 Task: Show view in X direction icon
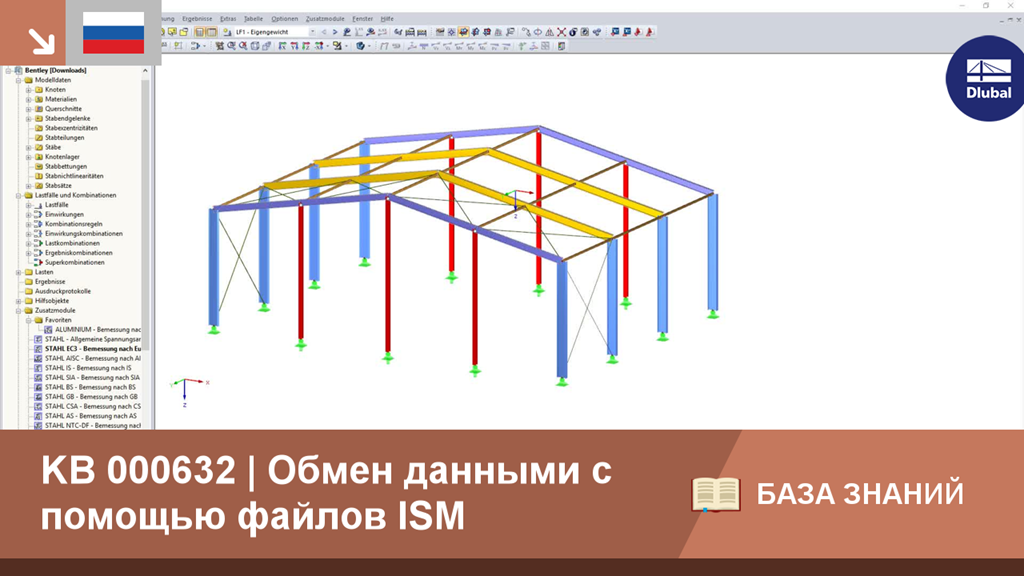click(283, 46)
